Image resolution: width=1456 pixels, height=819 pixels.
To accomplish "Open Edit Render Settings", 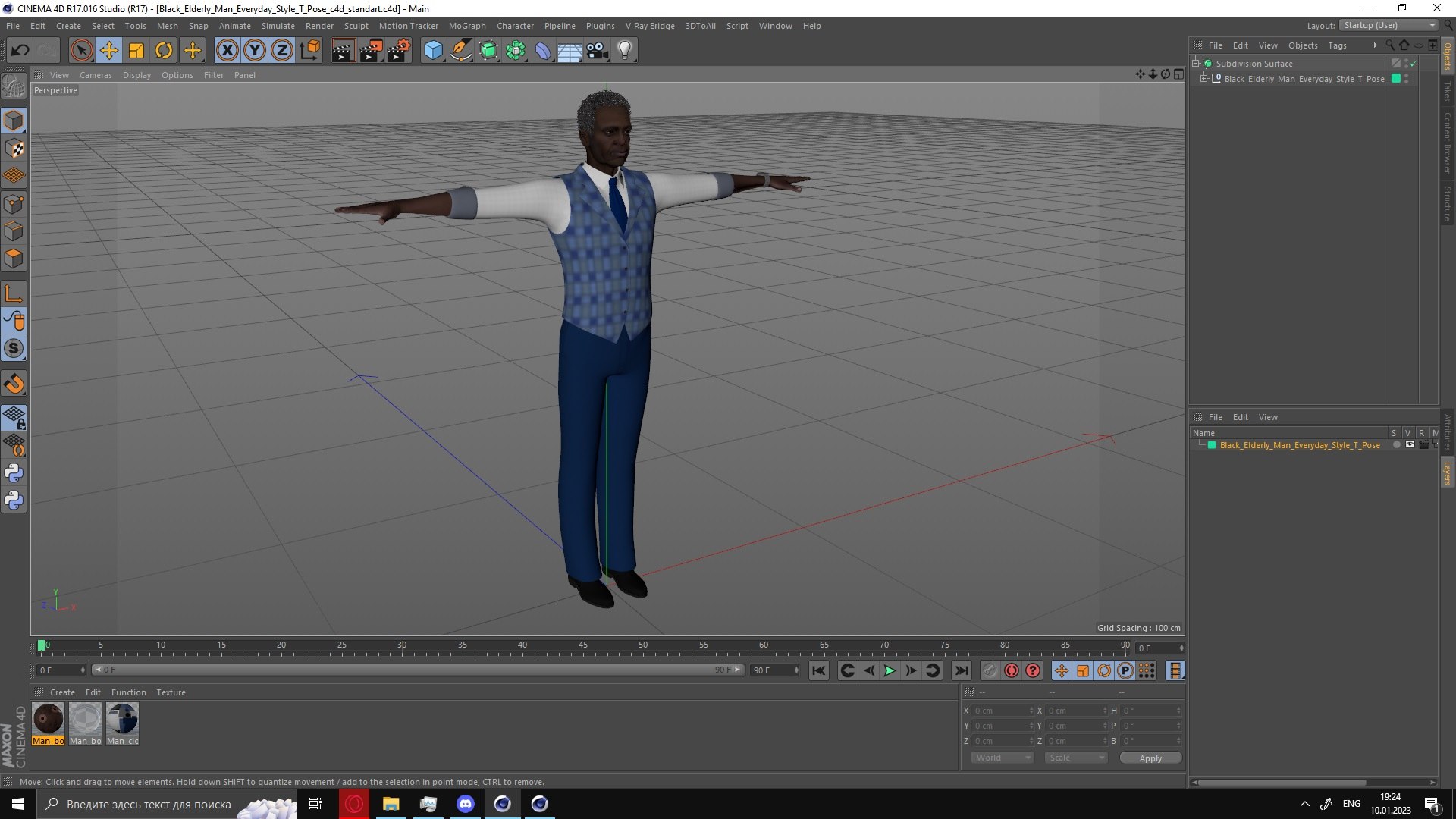I will (399, 51).
